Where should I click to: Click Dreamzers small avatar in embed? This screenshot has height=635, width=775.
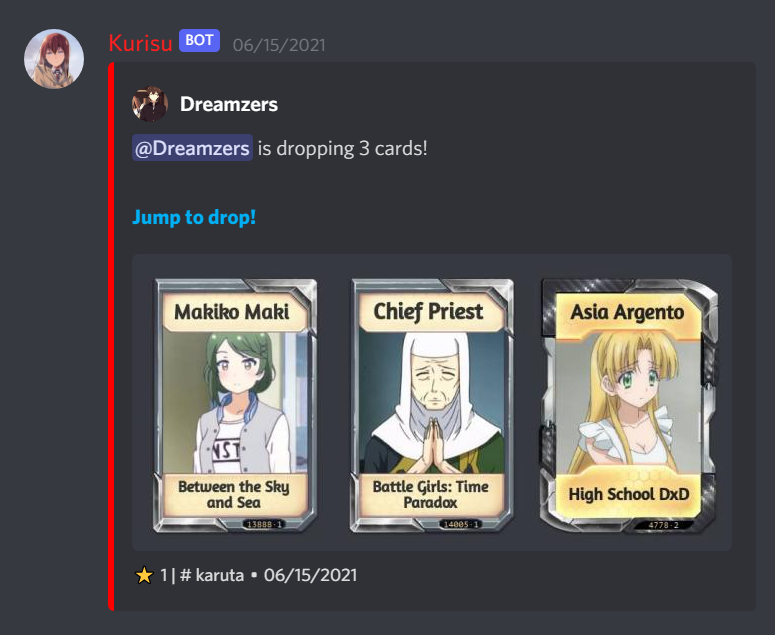(150, 104)
